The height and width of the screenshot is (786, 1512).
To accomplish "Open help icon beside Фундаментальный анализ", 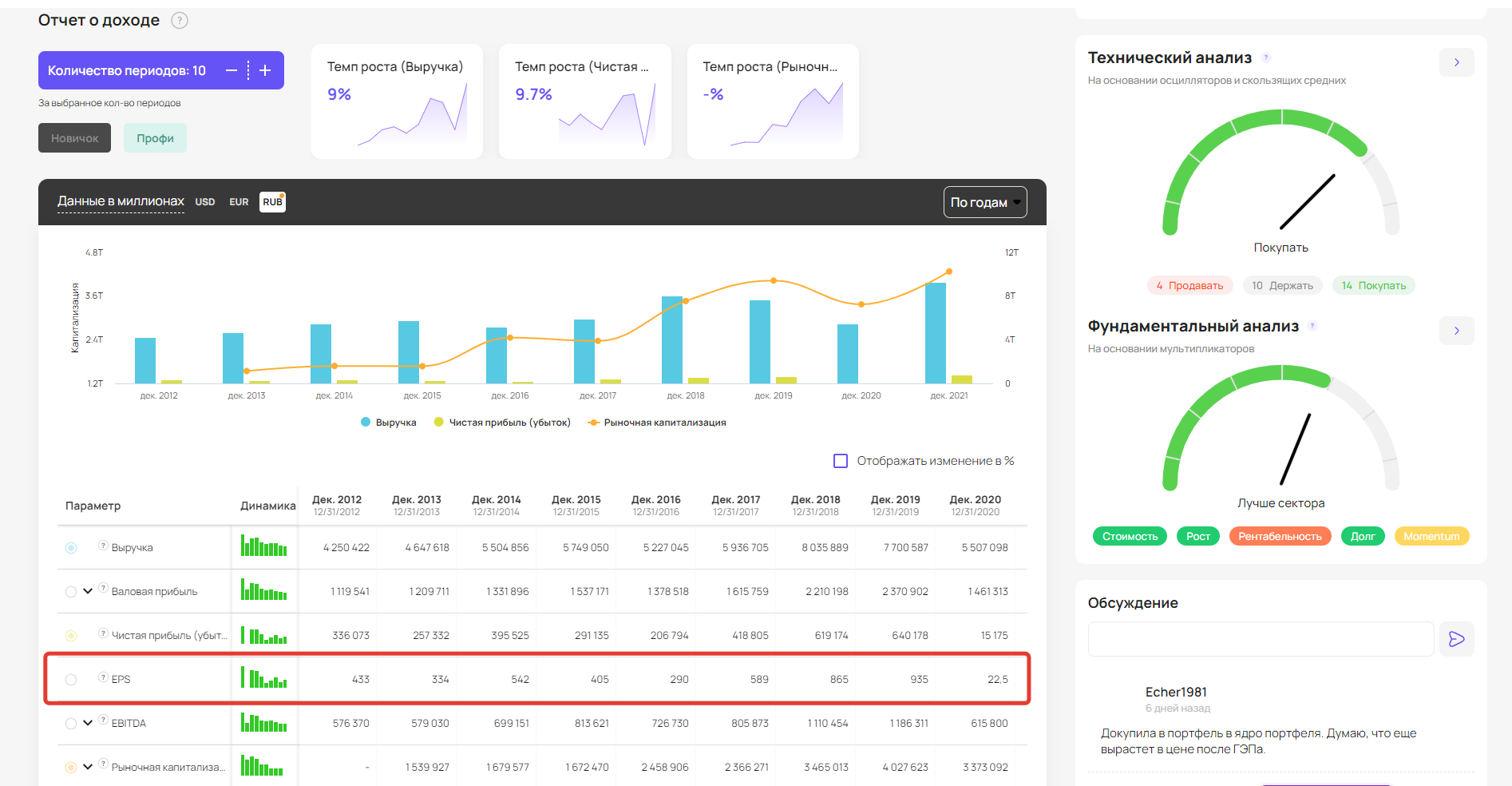I will pos(1312,326).
